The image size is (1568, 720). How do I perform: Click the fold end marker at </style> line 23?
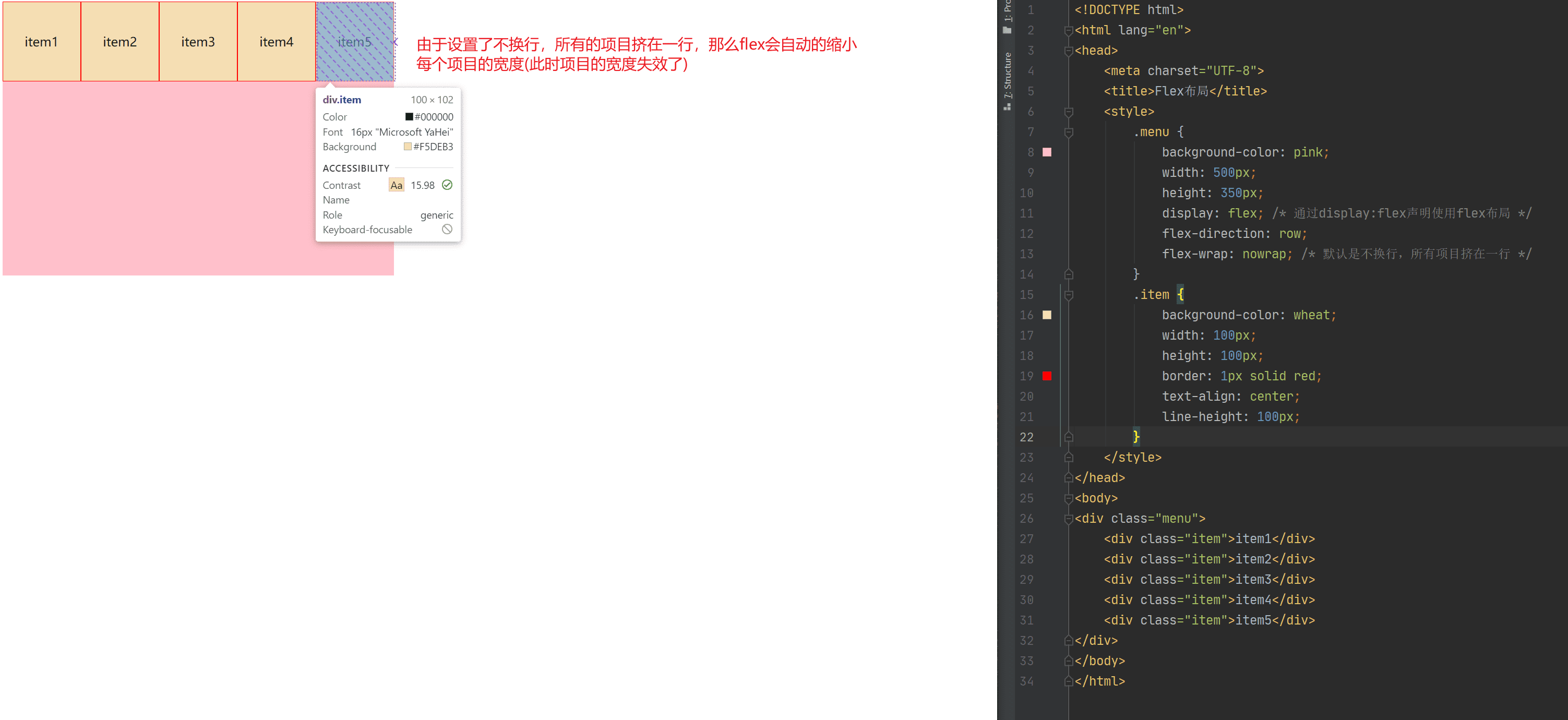[x=1068, y=458]
